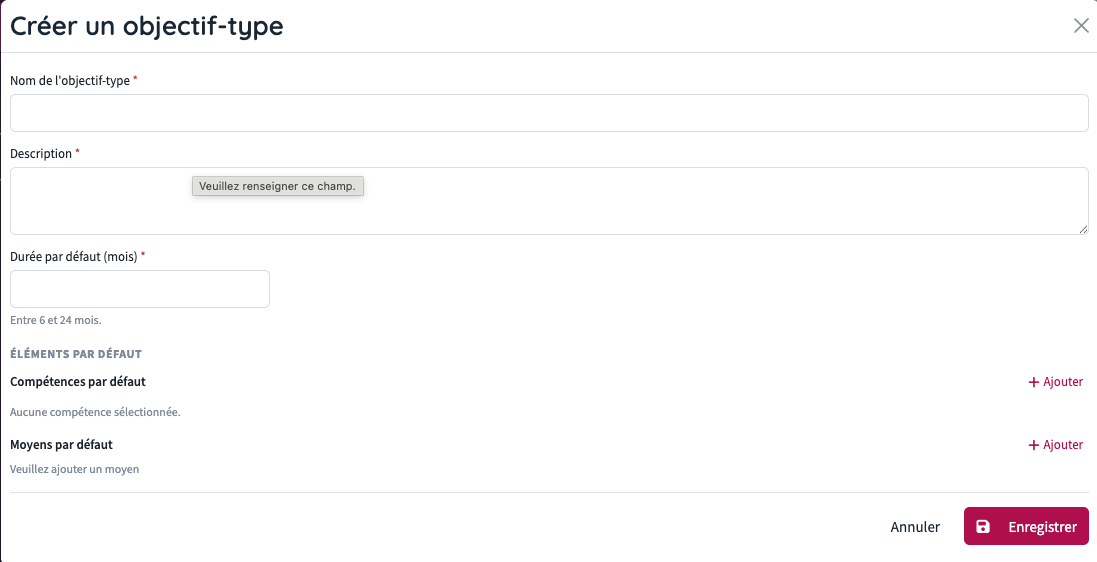Screen dimensions: 1097x562
Task: Click the Durée par défaut (mois) label
Action: [73, 256]
